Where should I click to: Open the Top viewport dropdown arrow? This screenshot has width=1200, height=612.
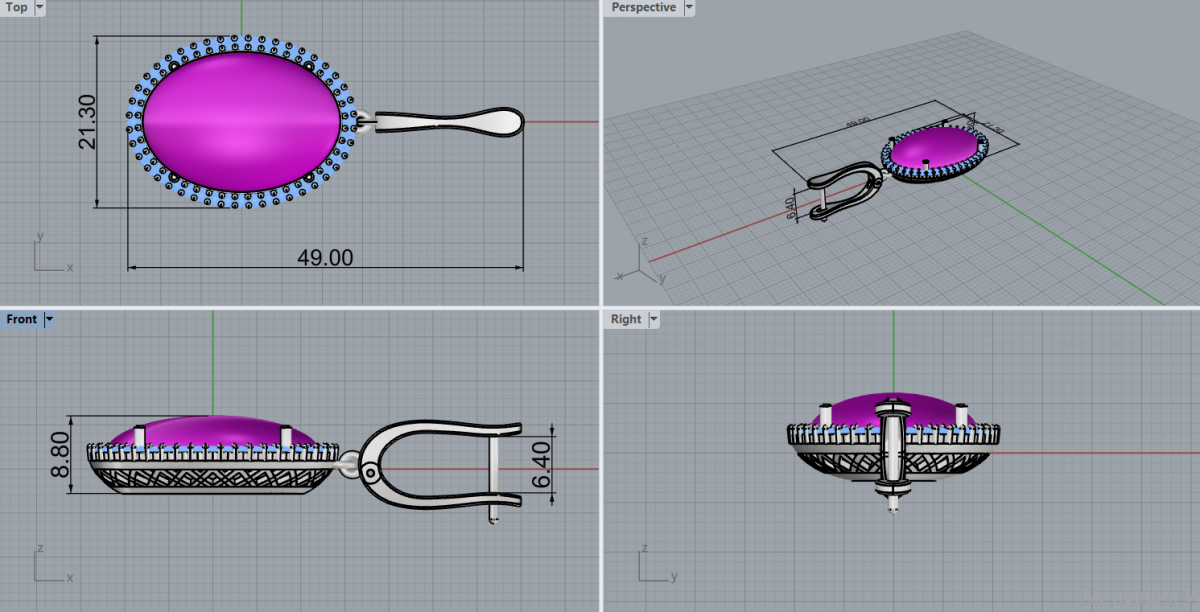point(39,7)
